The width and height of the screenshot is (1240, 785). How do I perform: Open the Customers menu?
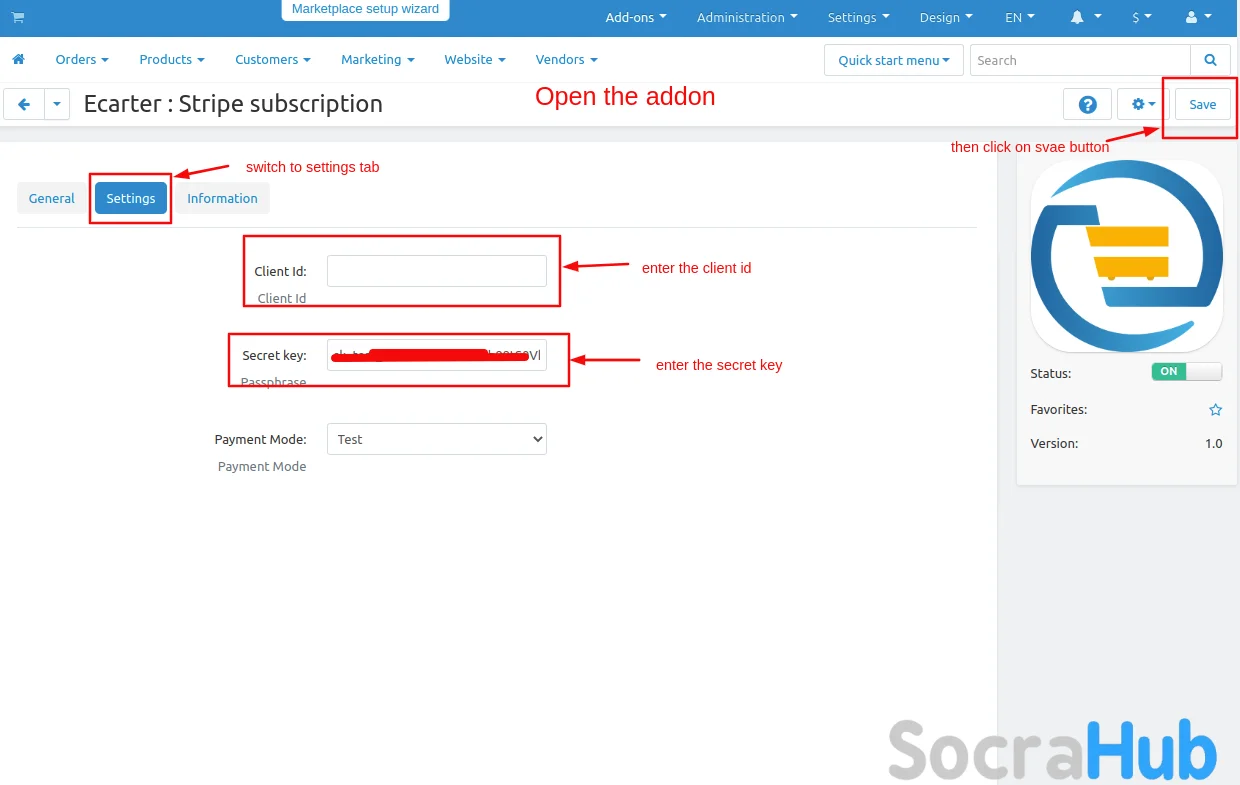273,59
